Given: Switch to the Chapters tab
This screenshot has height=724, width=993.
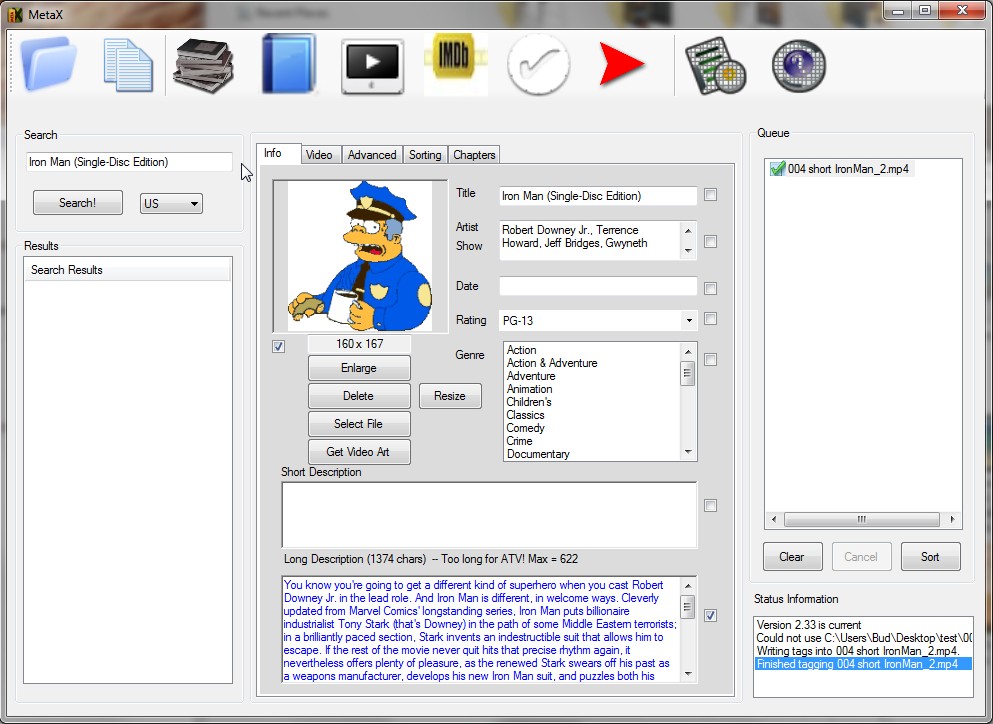Looking at the screenshot, I should point(474,155).
